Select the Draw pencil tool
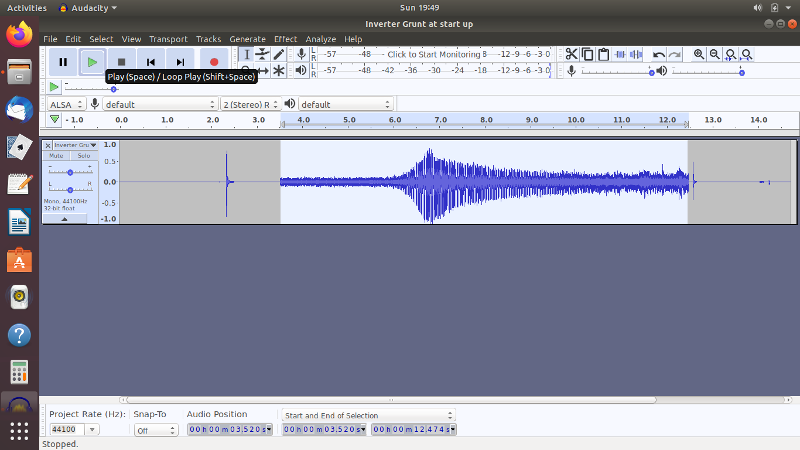800x450 pixels. coord(279,54)
